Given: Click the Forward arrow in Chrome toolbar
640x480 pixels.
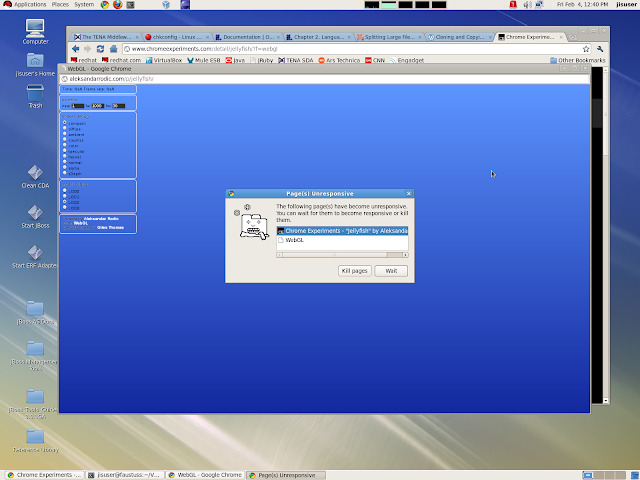Looking at the screenshot, I should [87, 49].
